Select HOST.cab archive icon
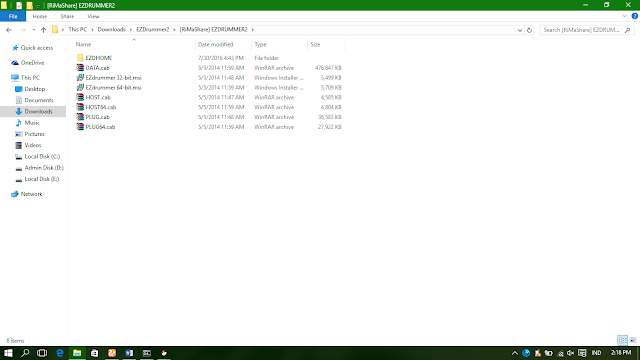 click(x=80, y=97)
